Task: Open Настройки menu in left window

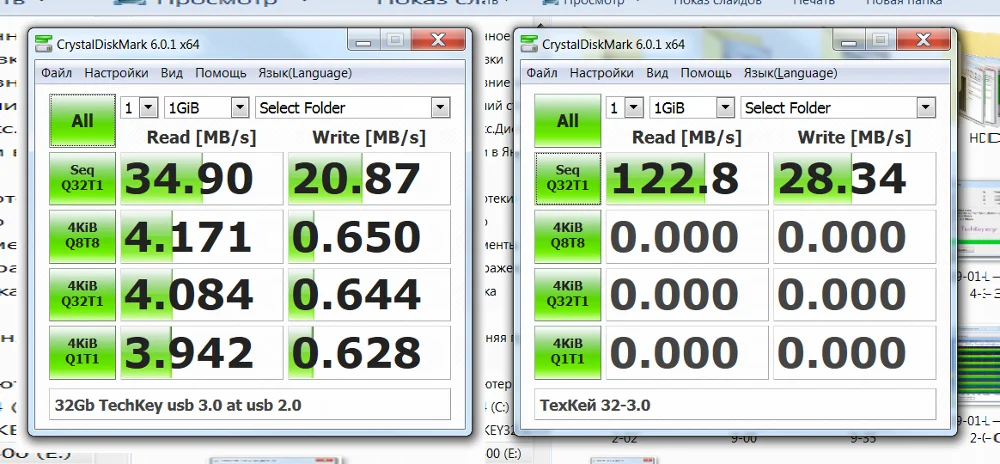Action: tap(117, 73)
